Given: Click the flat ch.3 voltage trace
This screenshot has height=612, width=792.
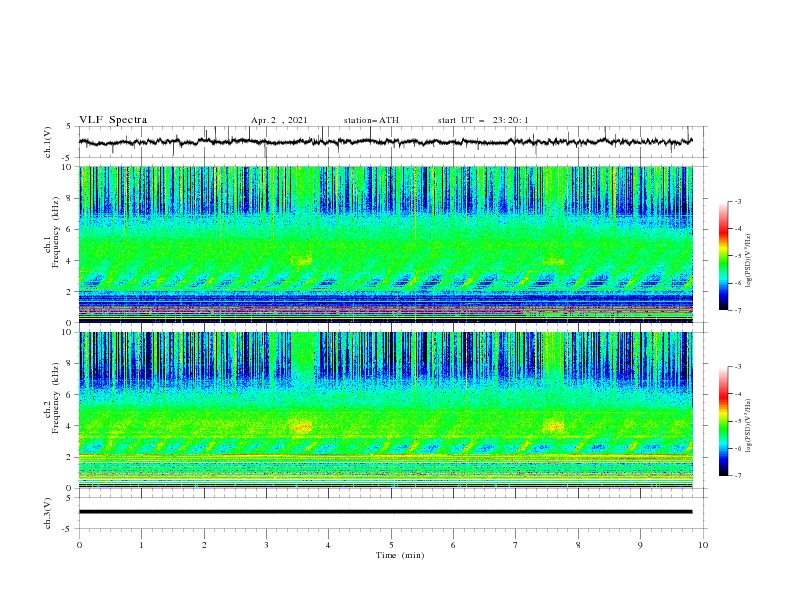Looking at the screenshot, I should tap(385, 512).
